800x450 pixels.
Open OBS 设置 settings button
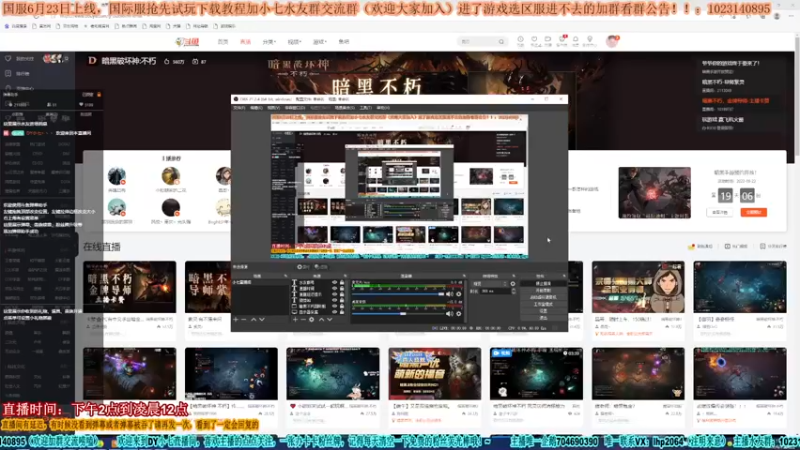543,311
